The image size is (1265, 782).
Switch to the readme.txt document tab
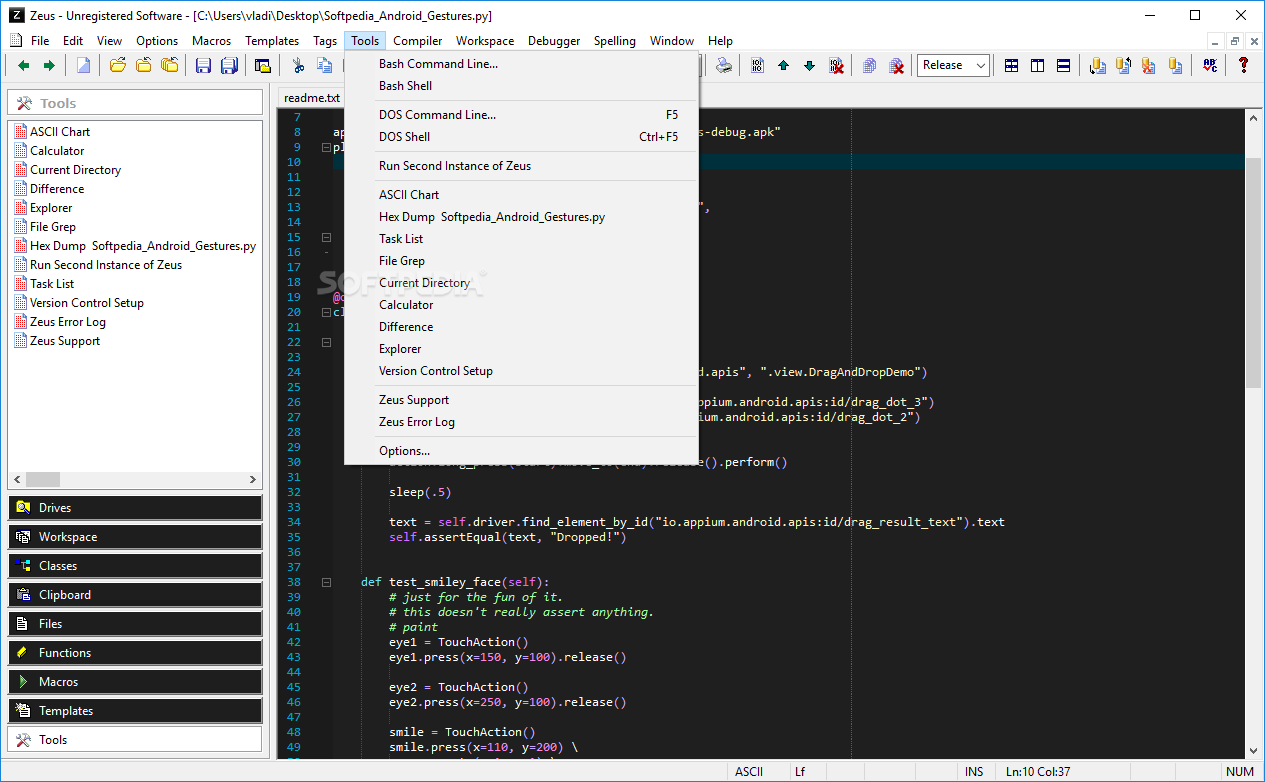point(311,98)
